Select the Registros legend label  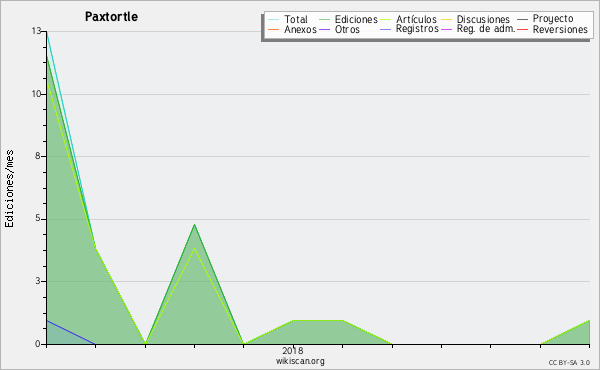click(x=417, y=29)
